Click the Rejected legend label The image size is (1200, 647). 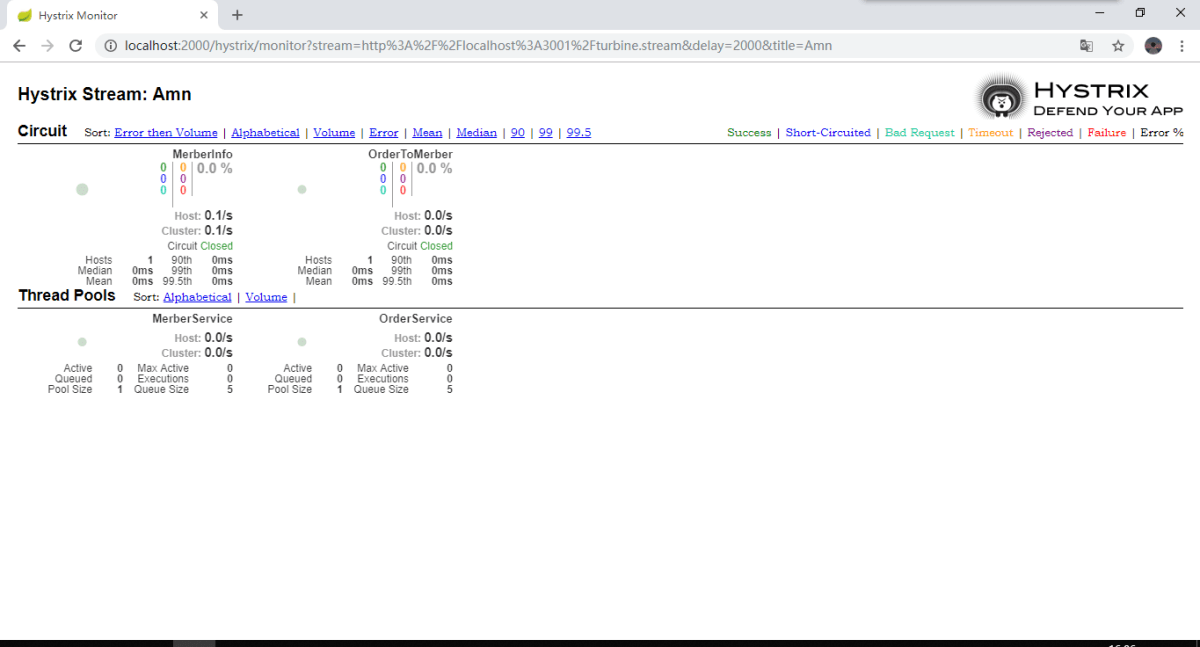(x=1050, y=133)
